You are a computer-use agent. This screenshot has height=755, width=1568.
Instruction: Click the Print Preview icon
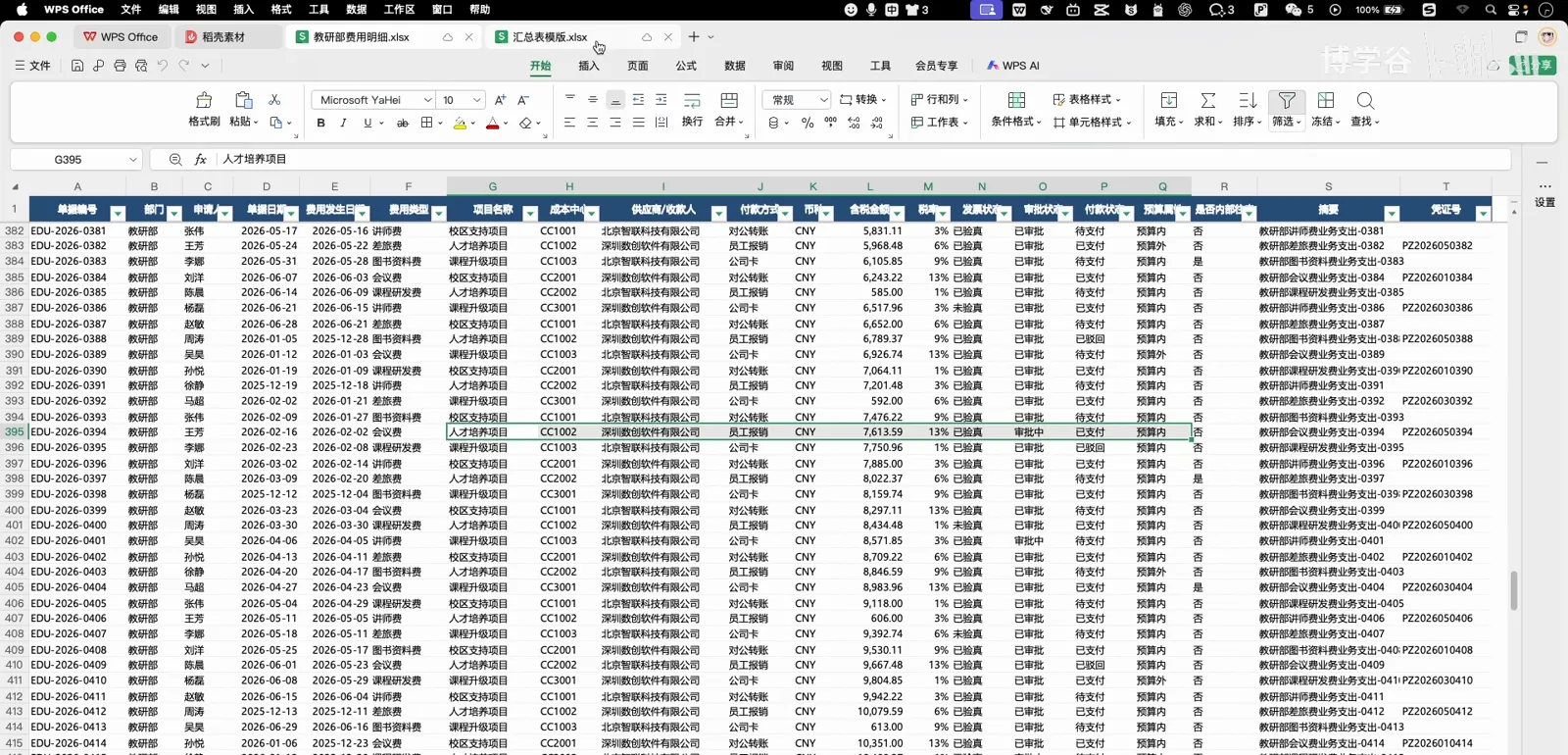click(141, 66)
